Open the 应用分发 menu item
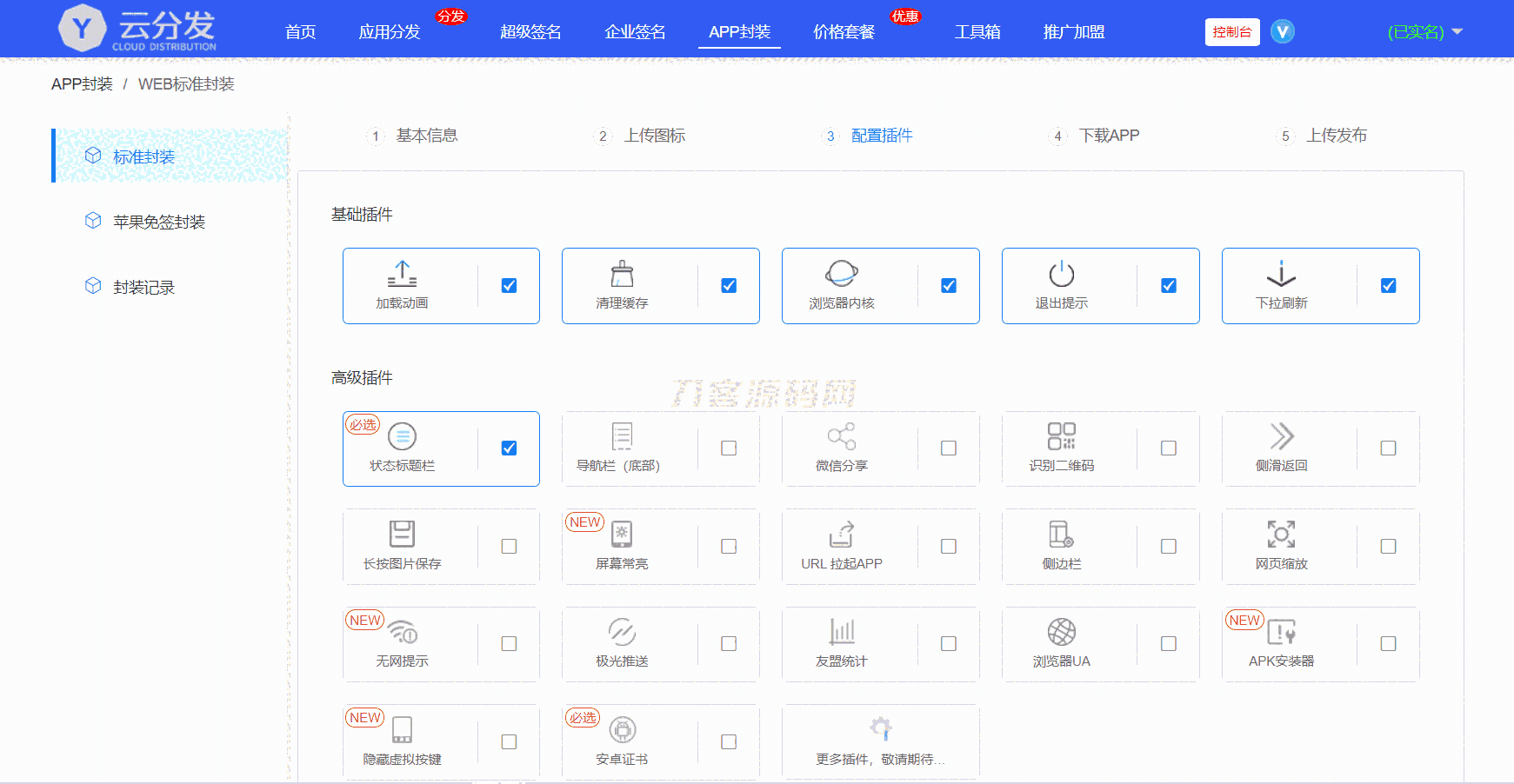The image size is (1514, 784). 390,32
